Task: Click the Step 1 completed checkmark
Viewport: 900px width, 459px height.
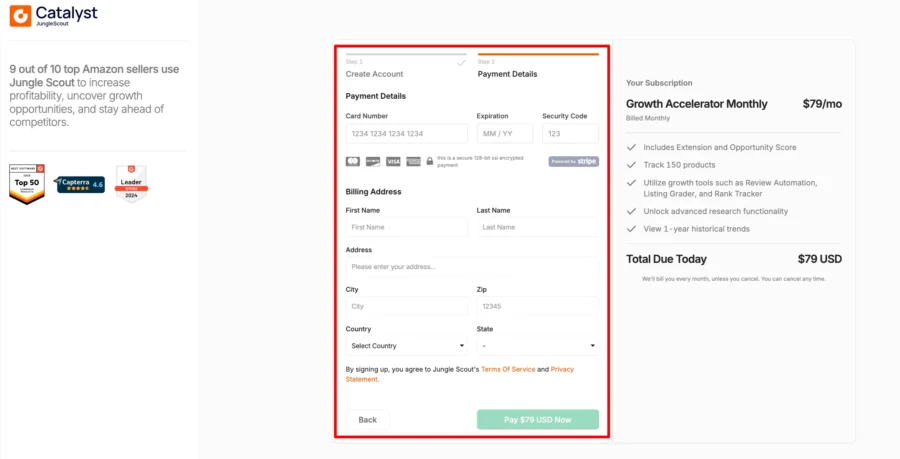Action: 461,63
